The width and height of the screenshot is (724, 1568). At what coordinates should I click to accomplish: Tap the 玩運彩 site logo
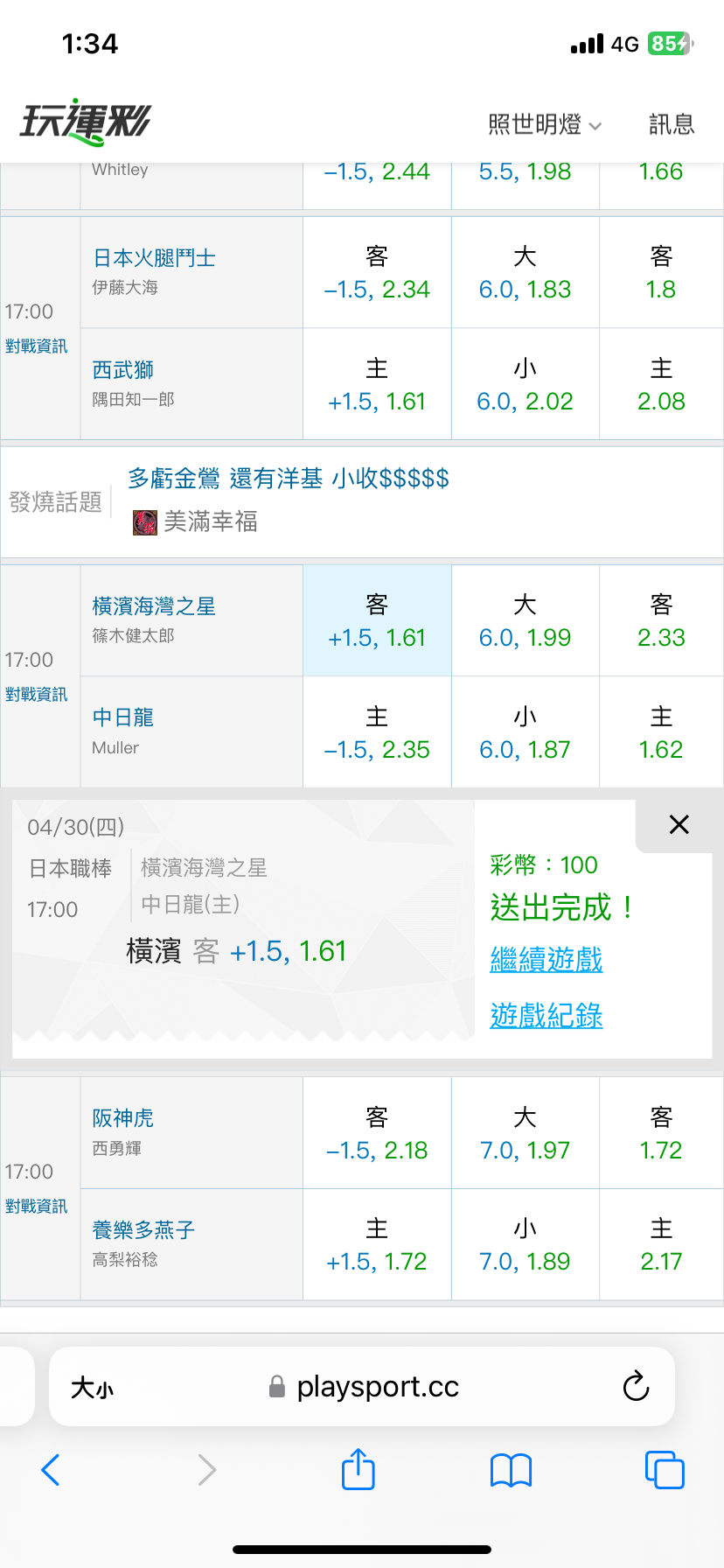coord(86,122)
